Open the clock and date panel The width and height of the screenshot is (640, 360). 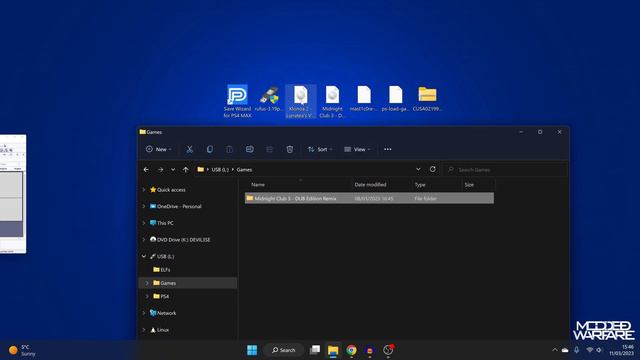coord(622,350)
